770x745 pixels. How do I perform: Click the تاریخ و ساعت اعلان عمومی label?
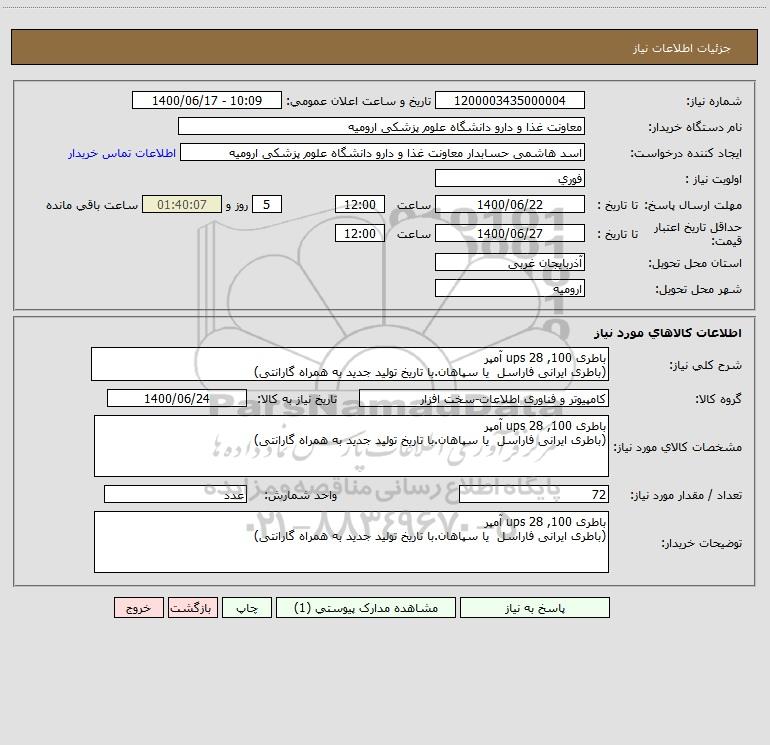(359, 101)
